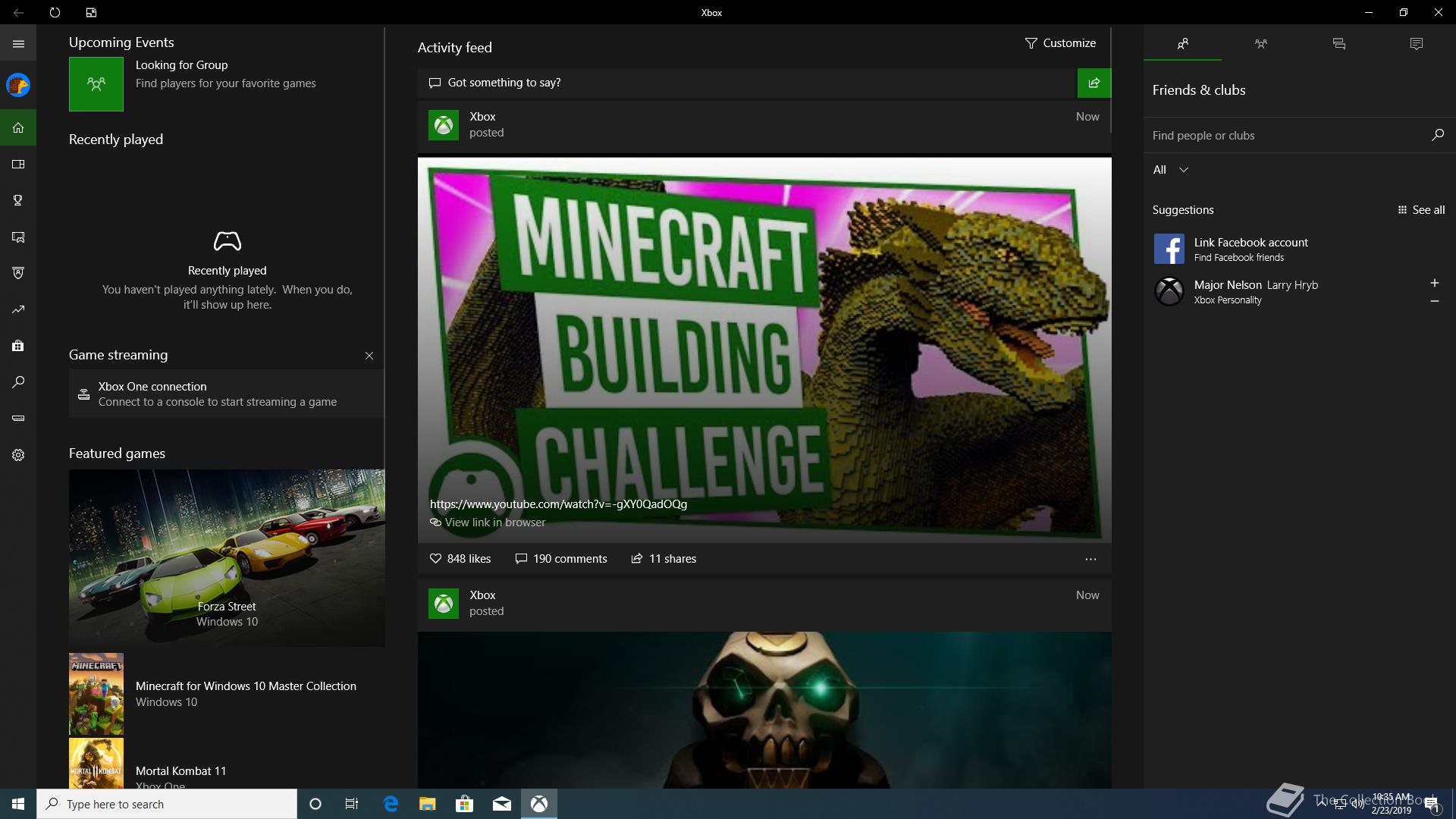
Task: Open Game DVR captures icon
Action: click(x=18, y=237)
